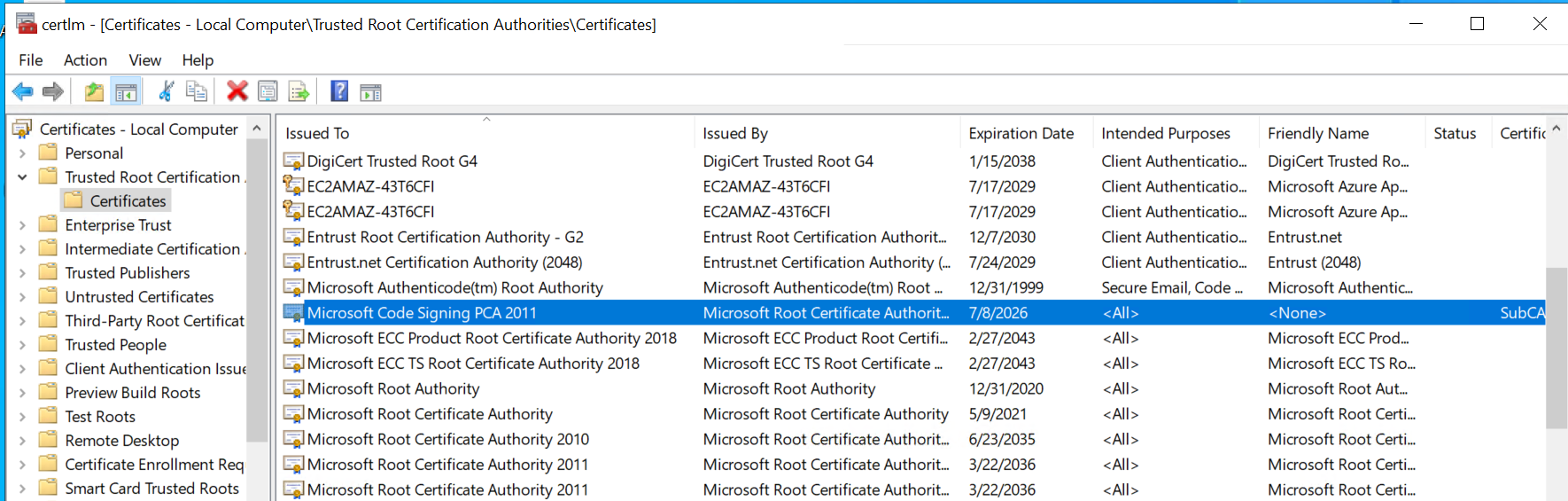Image resolution: width=1568 pixels, height=501 pixels.
Task: Click the tree pane vertical scrollbar thumb
Action: (257, 290)
